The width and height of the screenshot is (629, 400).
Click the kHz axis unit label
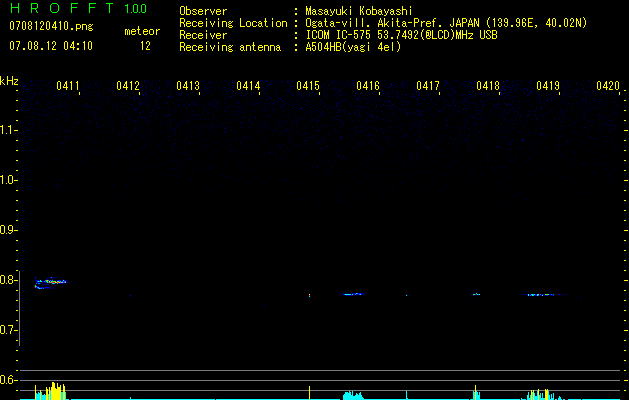[x=9, y=81]
